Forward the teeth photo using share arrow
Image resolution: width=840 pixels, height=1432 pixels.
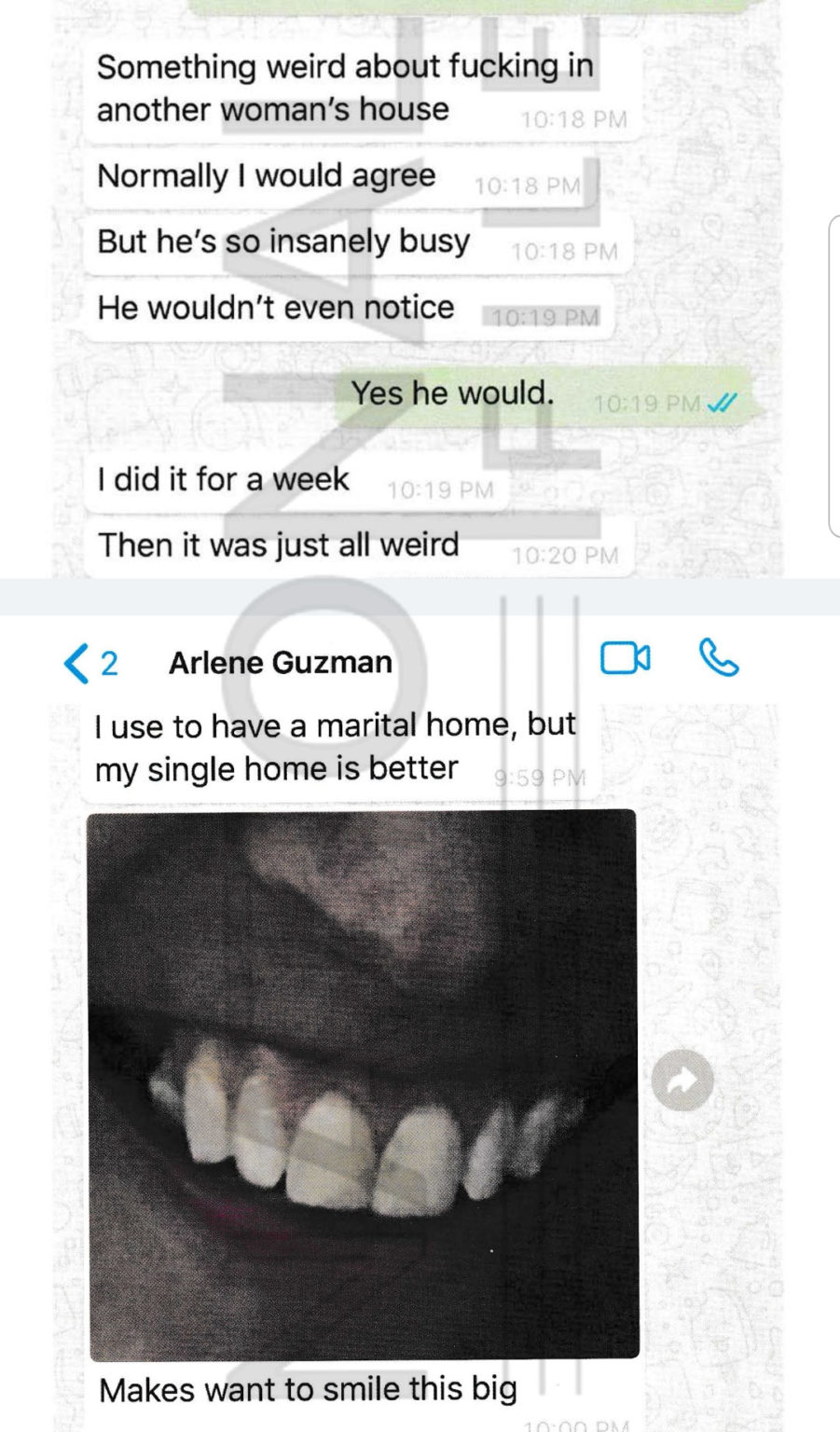tap(682, 1081)
